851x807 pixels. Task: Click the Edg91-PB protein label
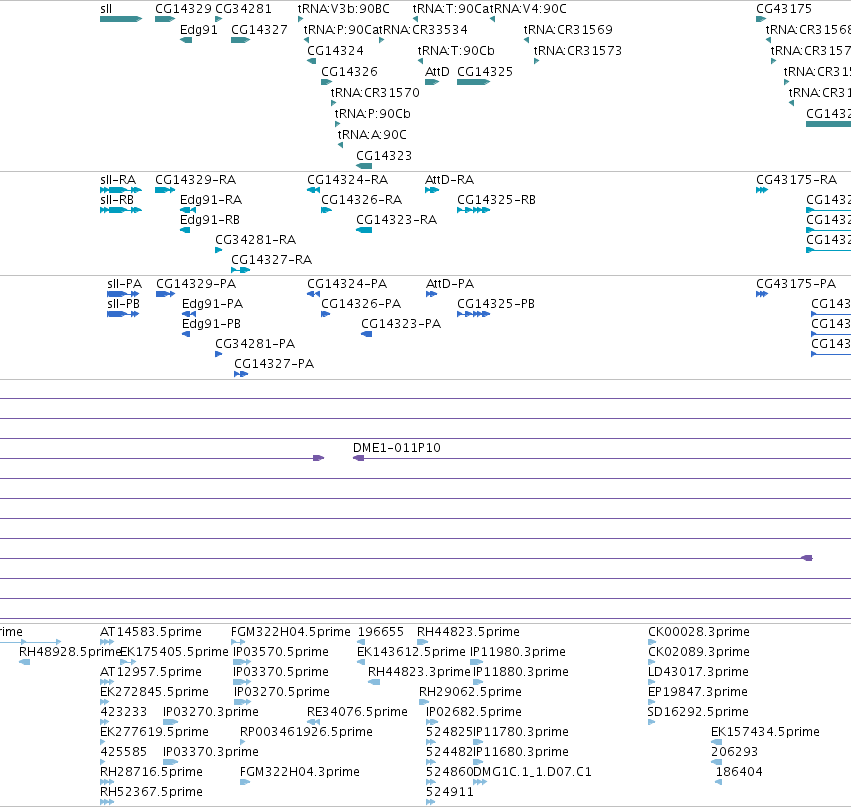211,324
